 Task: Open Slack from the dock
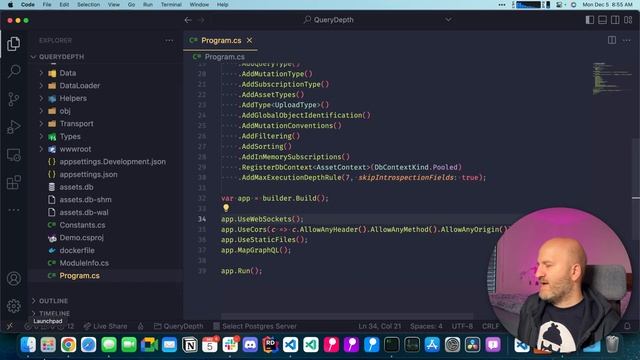pyautogui.click(x=230, y=345)
